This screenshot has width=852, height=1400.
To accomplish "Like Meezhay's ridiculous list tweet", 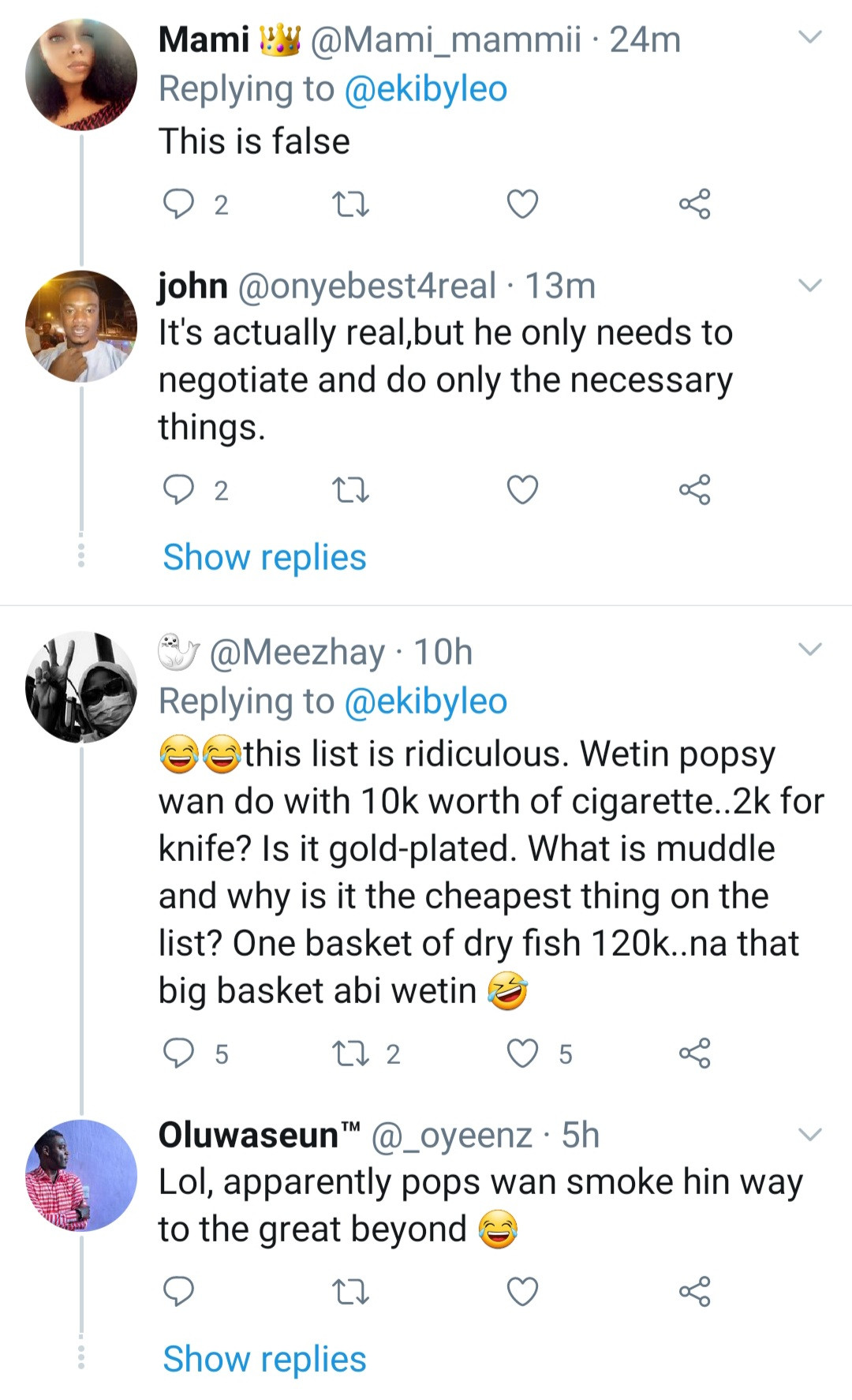I will [x=522, y=1054].
